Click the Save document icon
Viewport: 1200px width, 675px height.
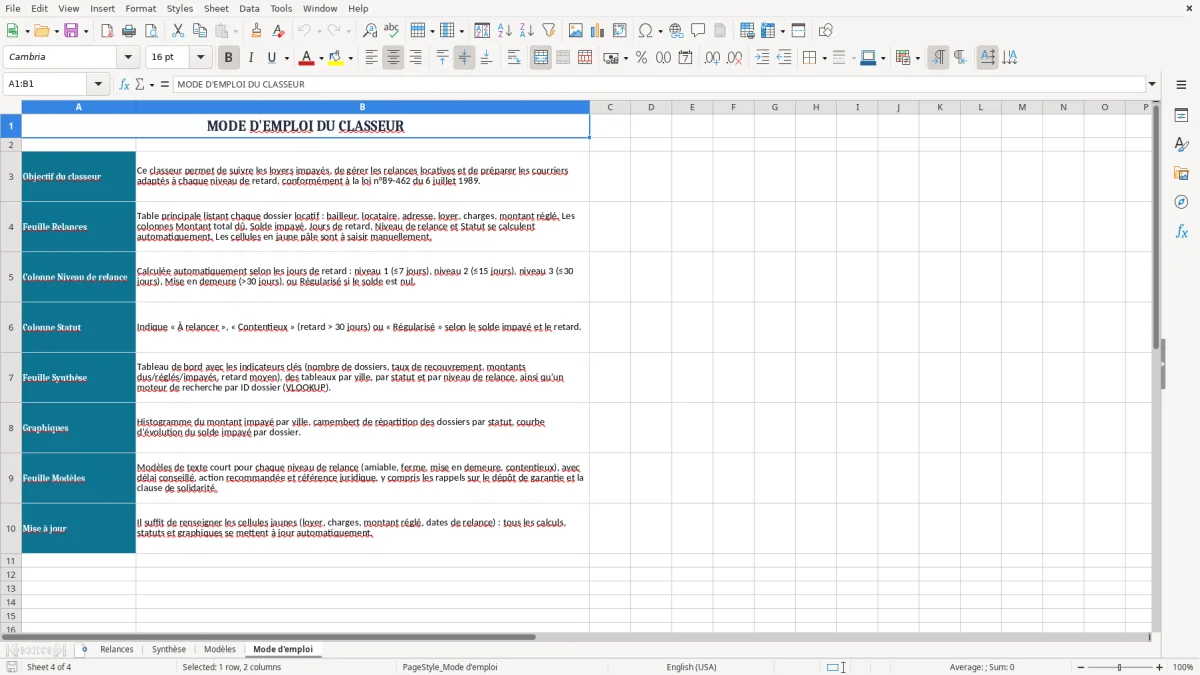pyautogui.click(x=71, y=31)
